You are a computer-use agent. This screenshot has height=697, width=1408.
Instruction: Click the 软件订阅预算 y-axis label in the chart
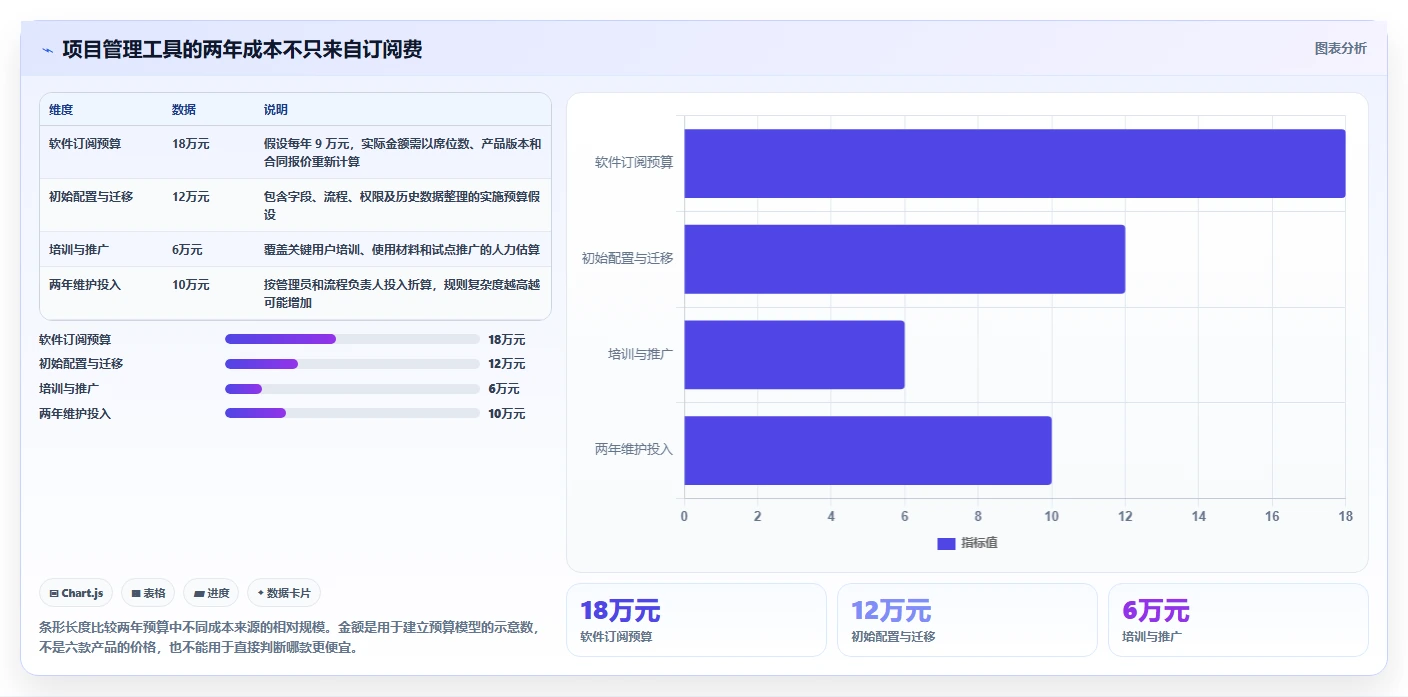coord(634,162)
